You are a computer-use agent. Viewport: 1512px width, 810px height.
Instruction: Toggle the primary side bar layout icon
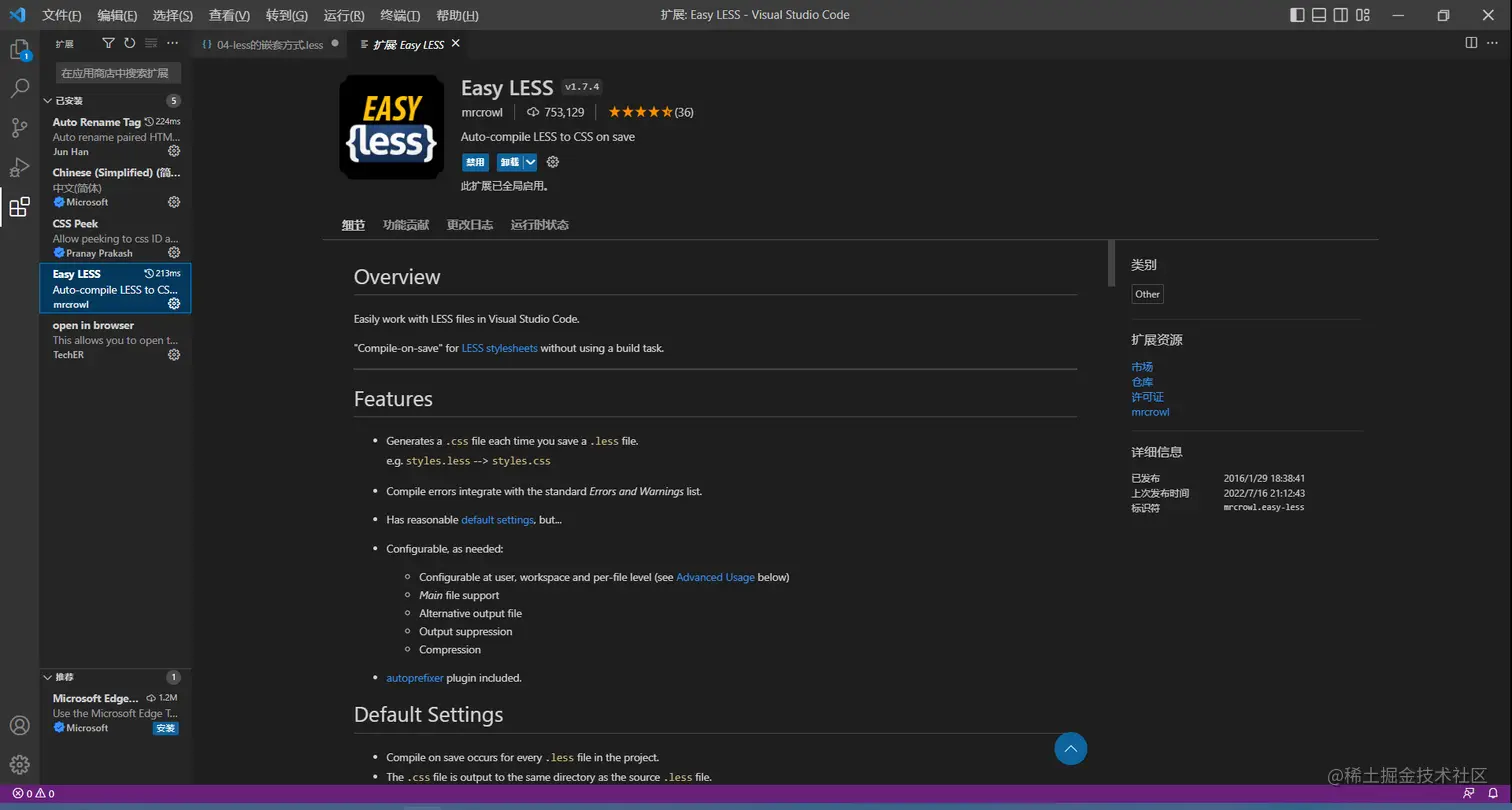click(1297, 15)
